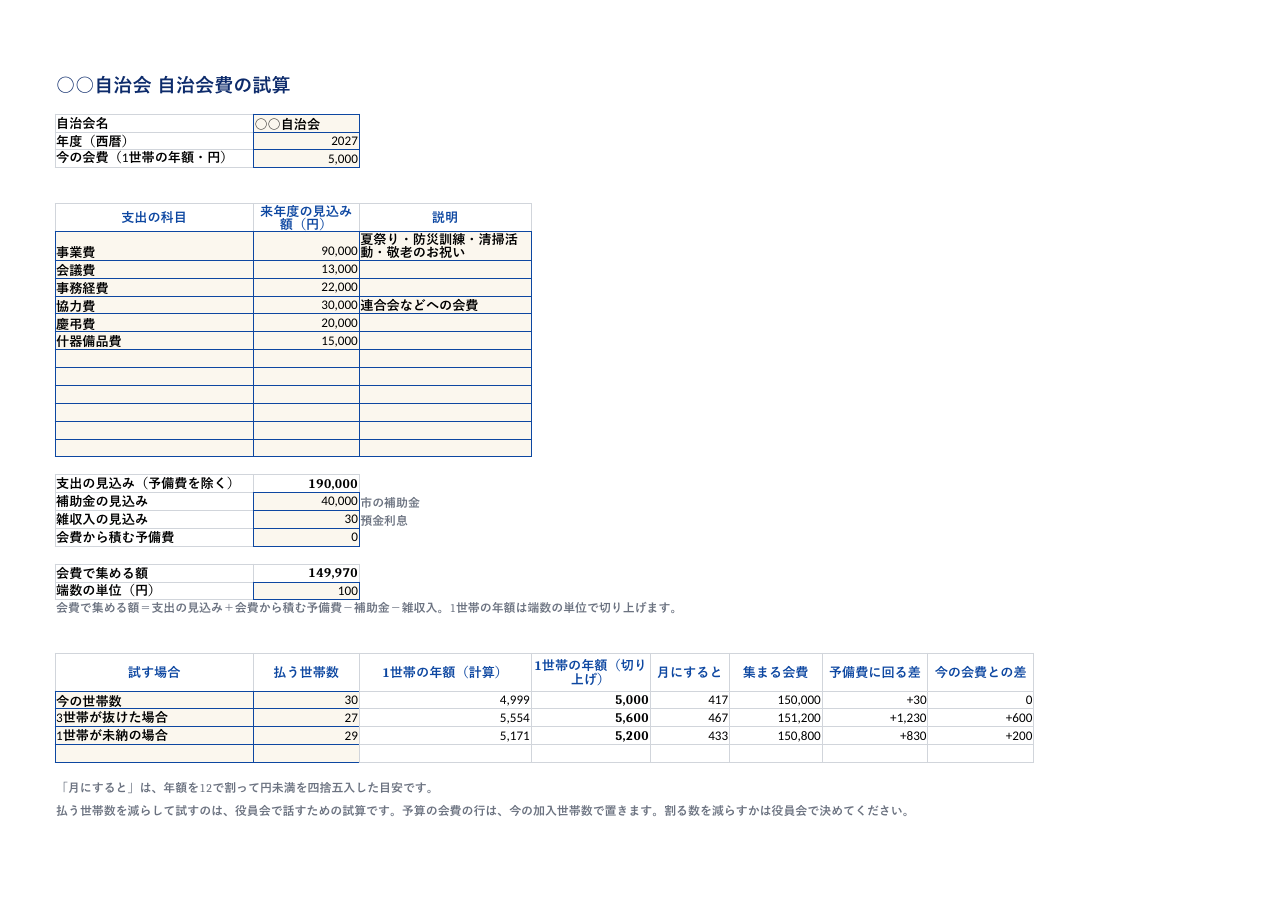Select the 払う世帯数 cell for 3世帯が抜けた場合

click(x=306, y=718)
